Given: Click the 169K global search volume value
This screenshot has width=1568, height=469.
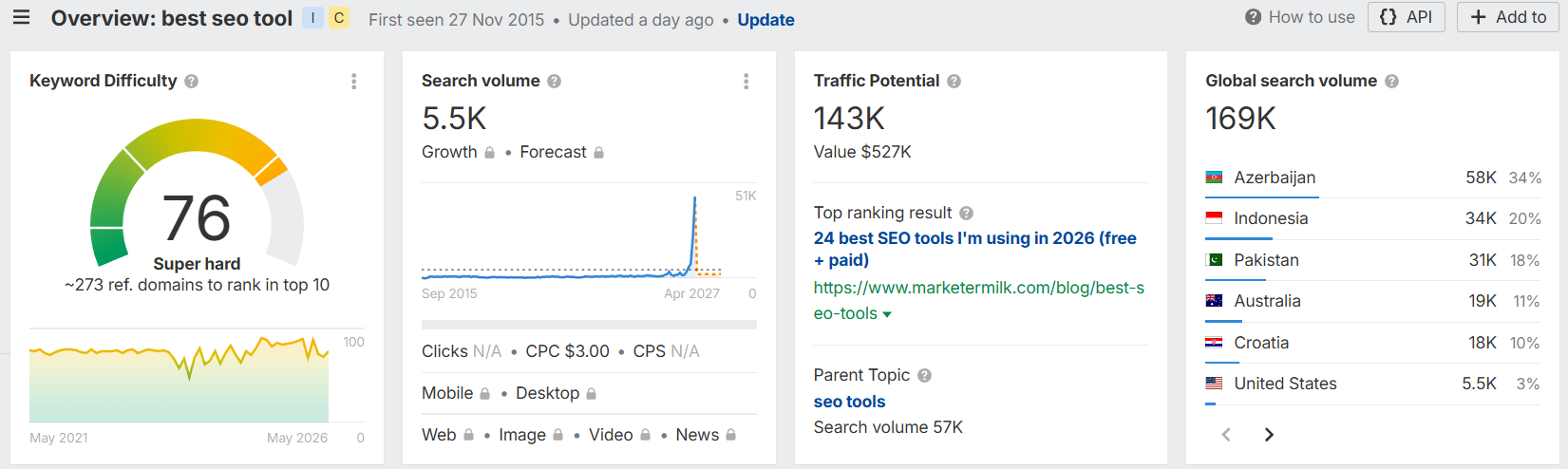Looking at the screenshot, I should pyautogui.click(x=1240, y=119).
